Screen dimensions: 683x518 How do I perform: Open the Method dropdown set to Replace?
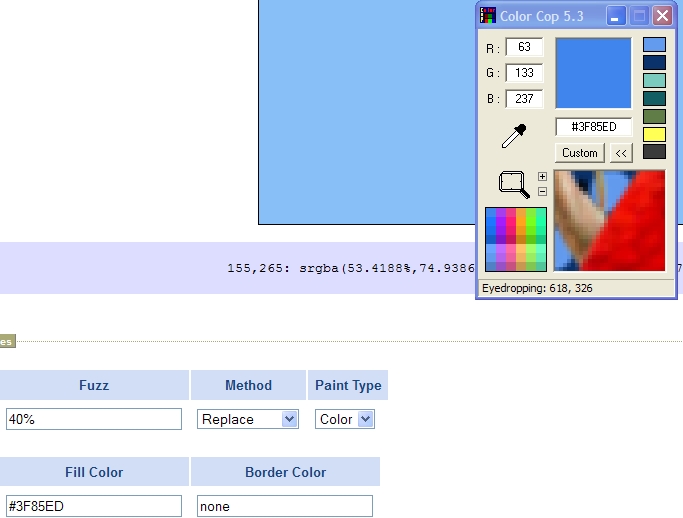[248, 419]
